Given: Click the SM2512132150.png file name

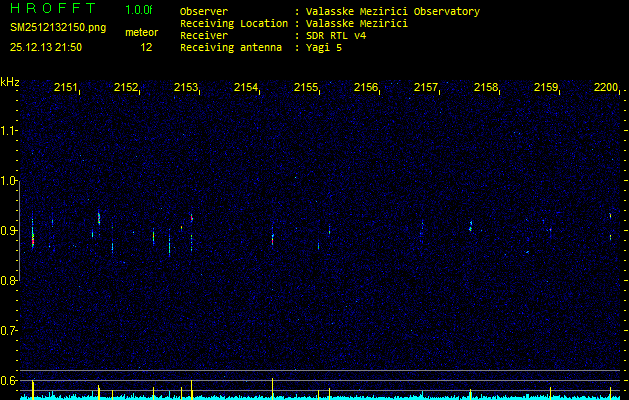Looking at the screenshot, I should pos(57,28).
